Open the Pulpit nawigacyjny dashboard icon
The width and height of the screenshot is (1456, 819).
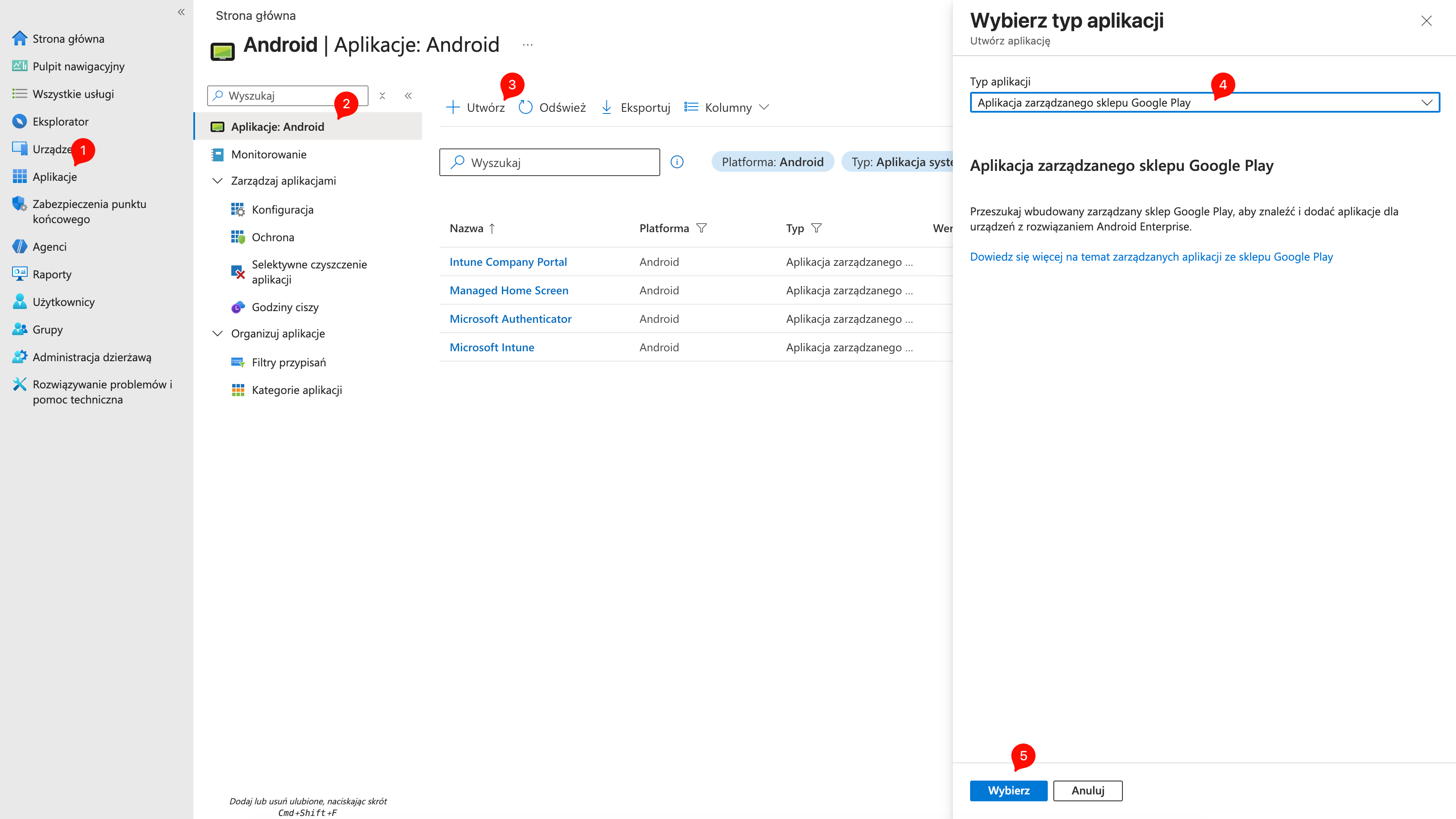click(20, 66)
